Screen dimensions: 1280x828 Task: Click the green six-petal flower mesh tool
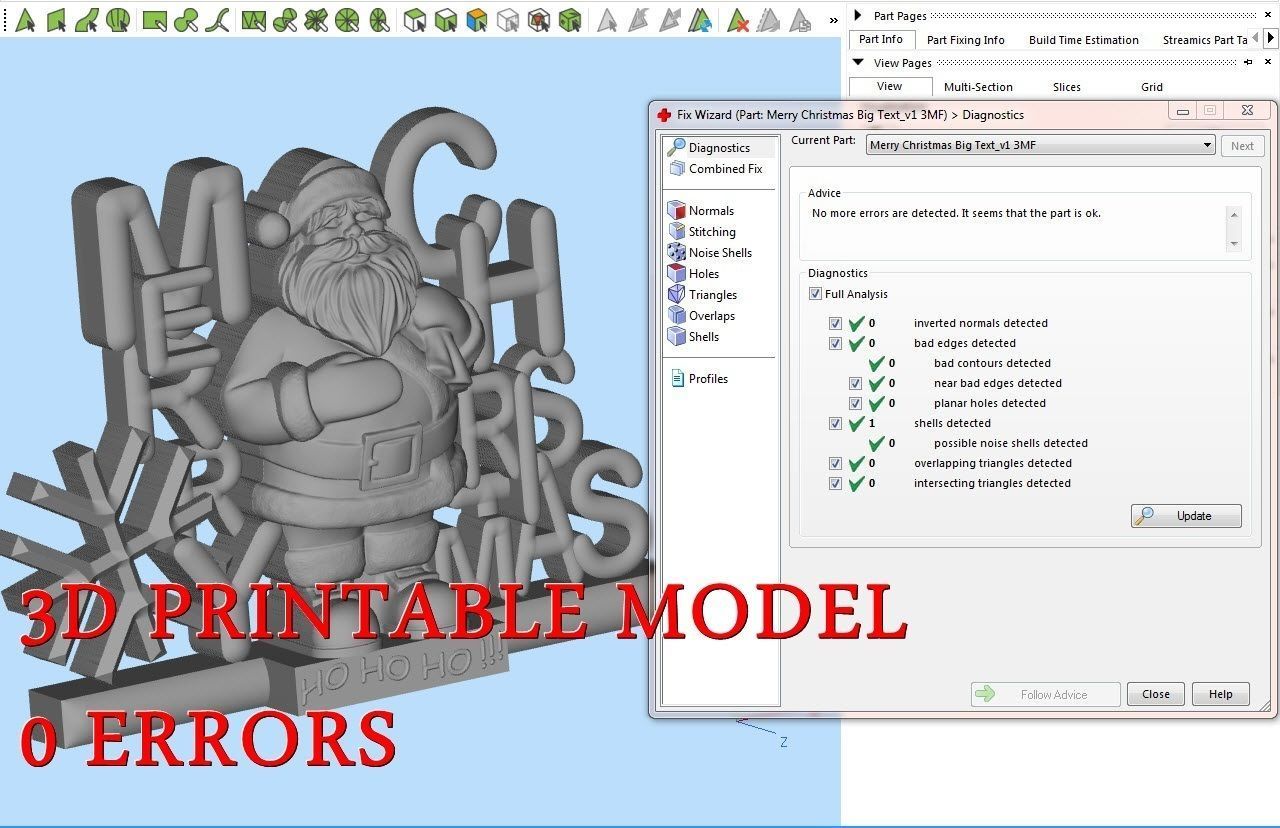tap(316, 19)
